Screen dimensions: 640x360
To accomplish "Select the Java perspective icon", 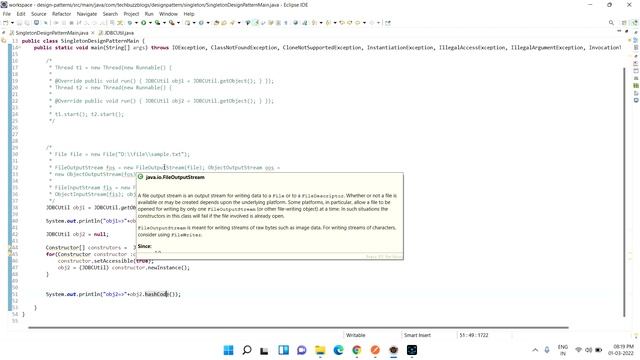I will (635, 23).
